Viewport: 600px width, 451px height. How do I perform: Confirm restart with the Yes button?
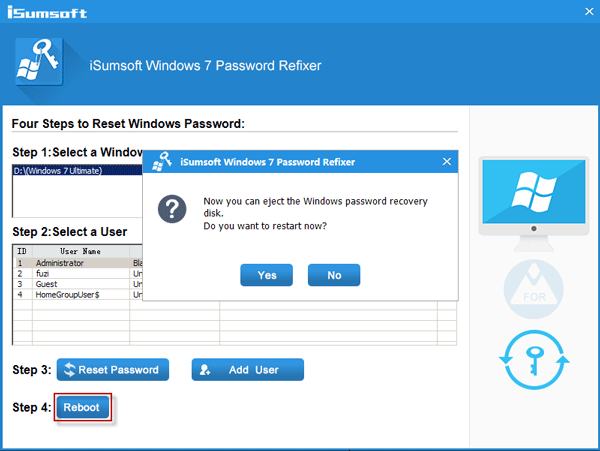pyautogui.click(x=266, y=275)
